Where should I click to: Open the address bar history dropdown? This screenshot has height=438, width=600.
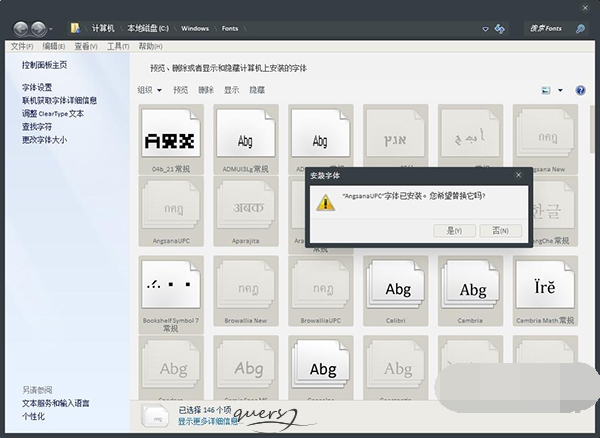[485, 29]
